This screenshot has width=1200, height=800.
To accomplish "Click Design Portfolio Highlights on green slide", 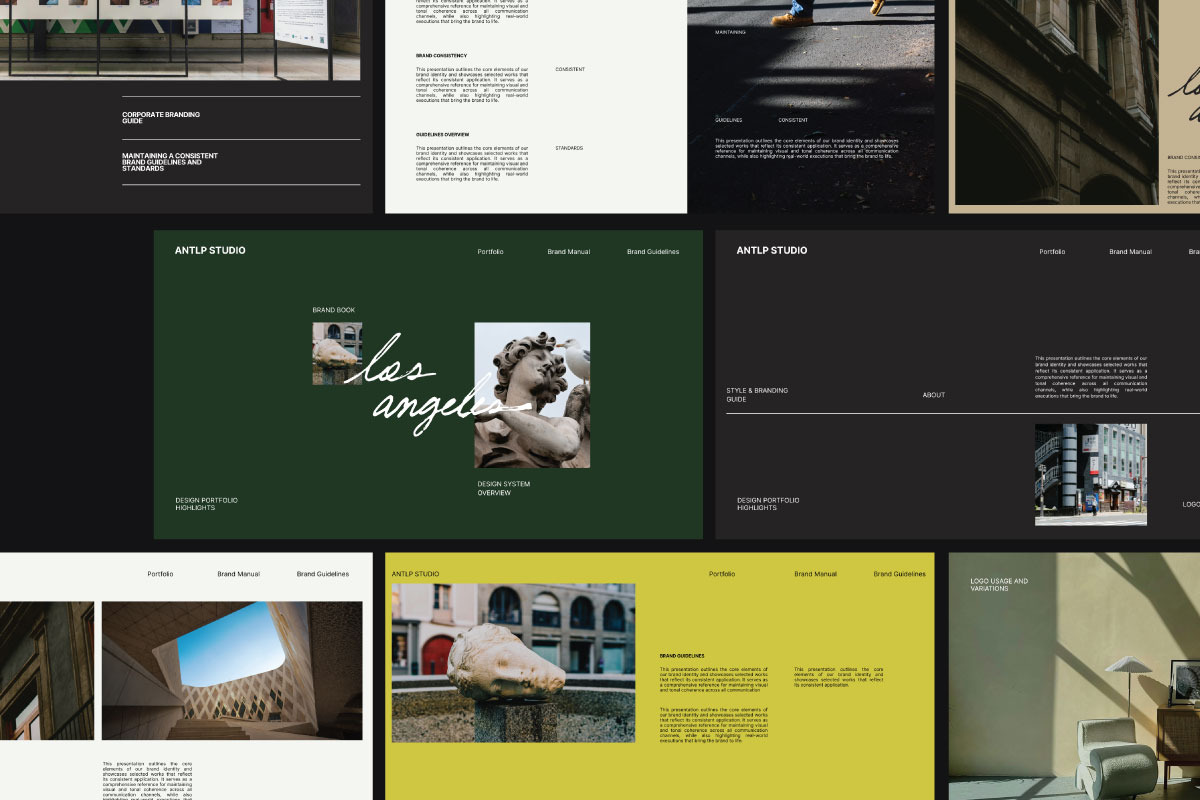I will pyautogui.click(x=206, y=504).
